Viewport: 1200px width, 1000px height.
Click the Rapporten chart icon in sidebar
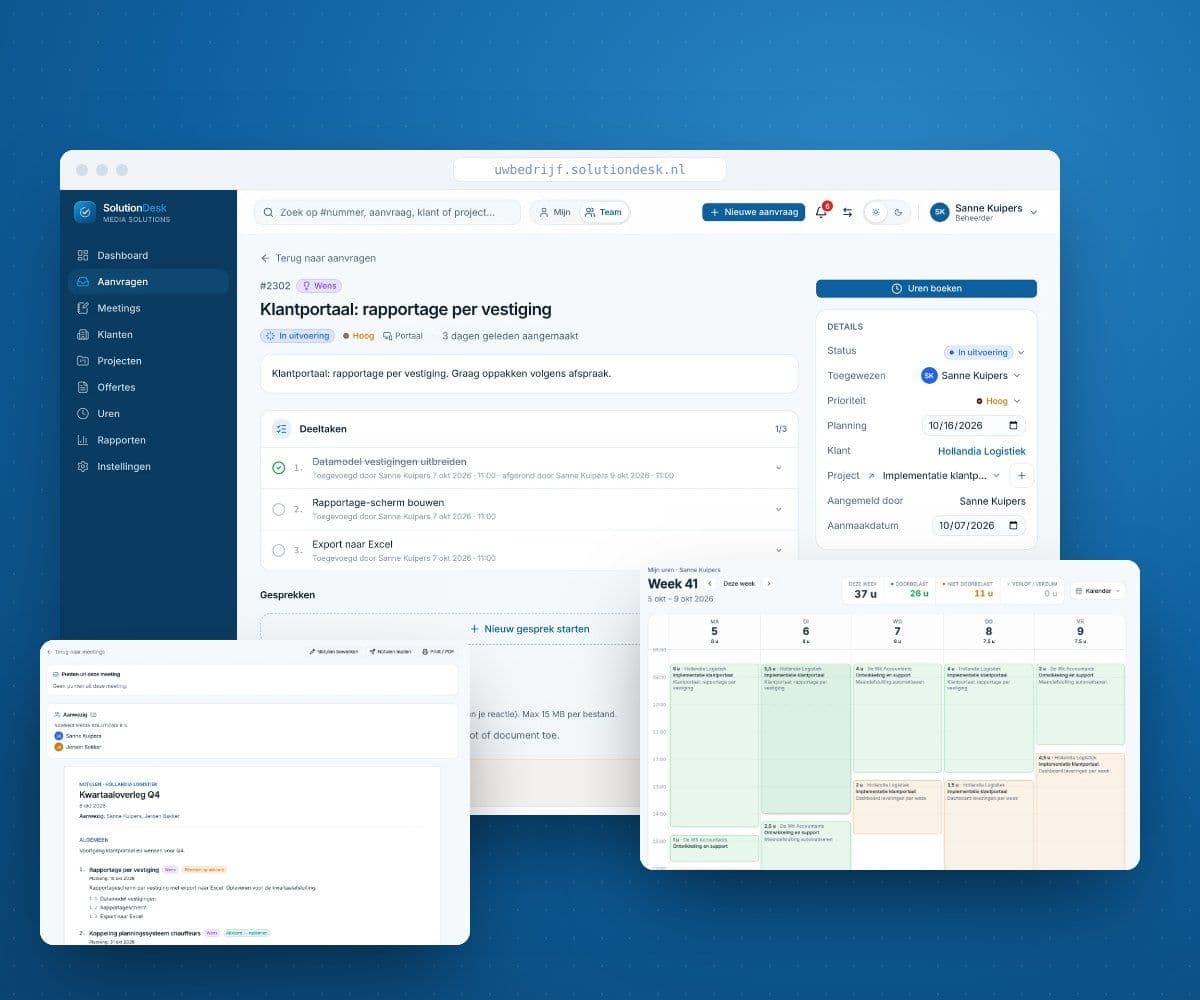[x=83, y=440]
